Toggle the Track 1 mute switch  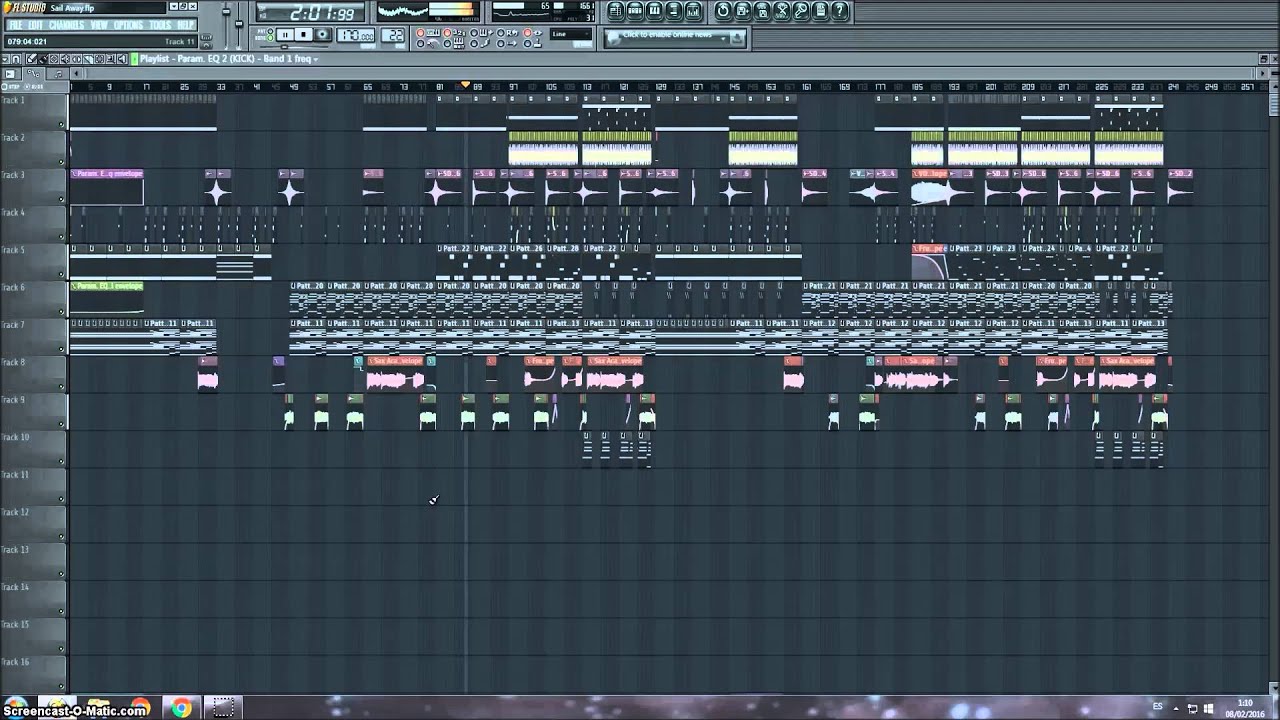(x=61, y=124)
